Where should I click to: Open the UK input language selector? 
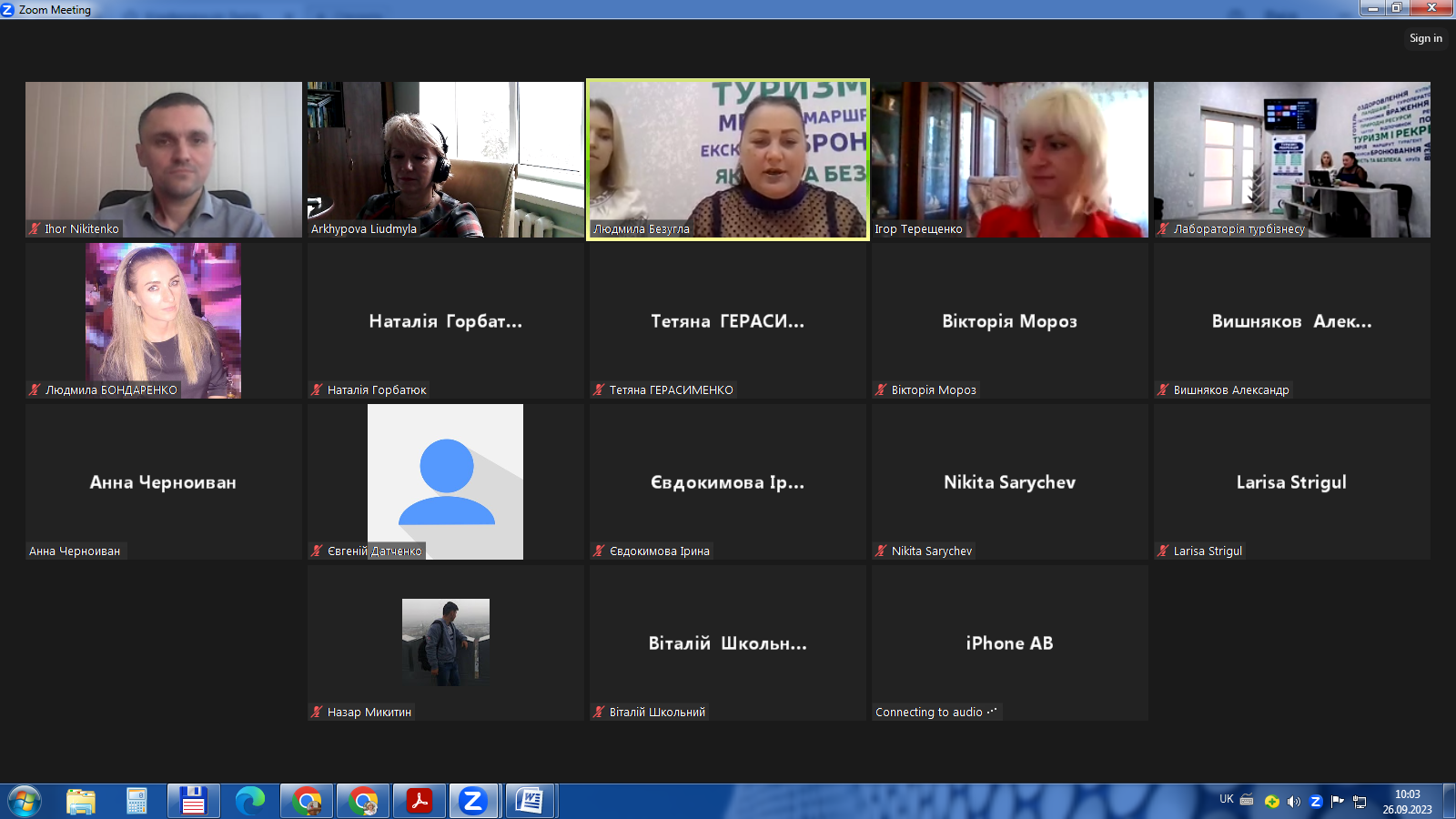[x=1226, y=799]
